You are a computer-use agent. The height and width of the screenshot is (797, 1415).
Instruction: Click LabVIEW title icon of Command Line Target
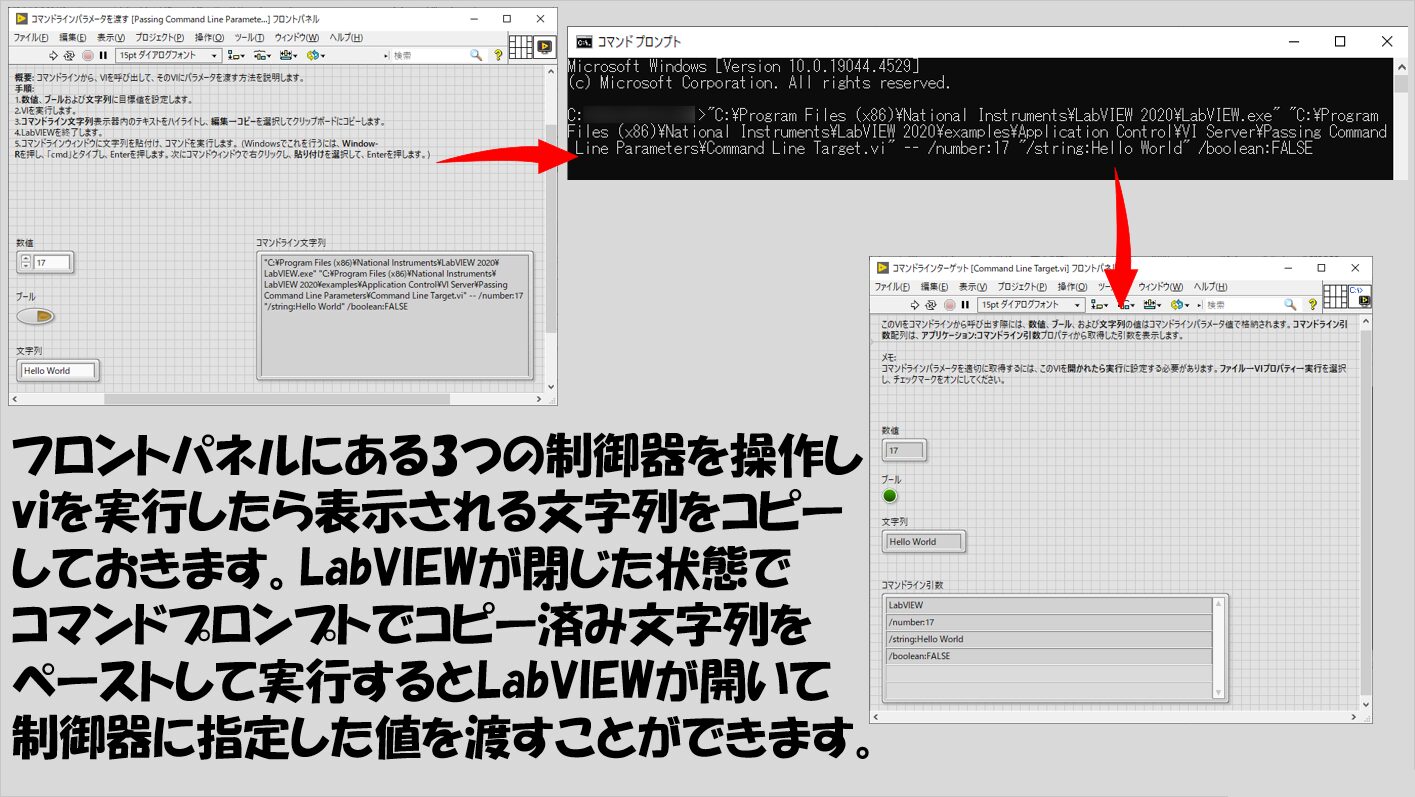882,268
